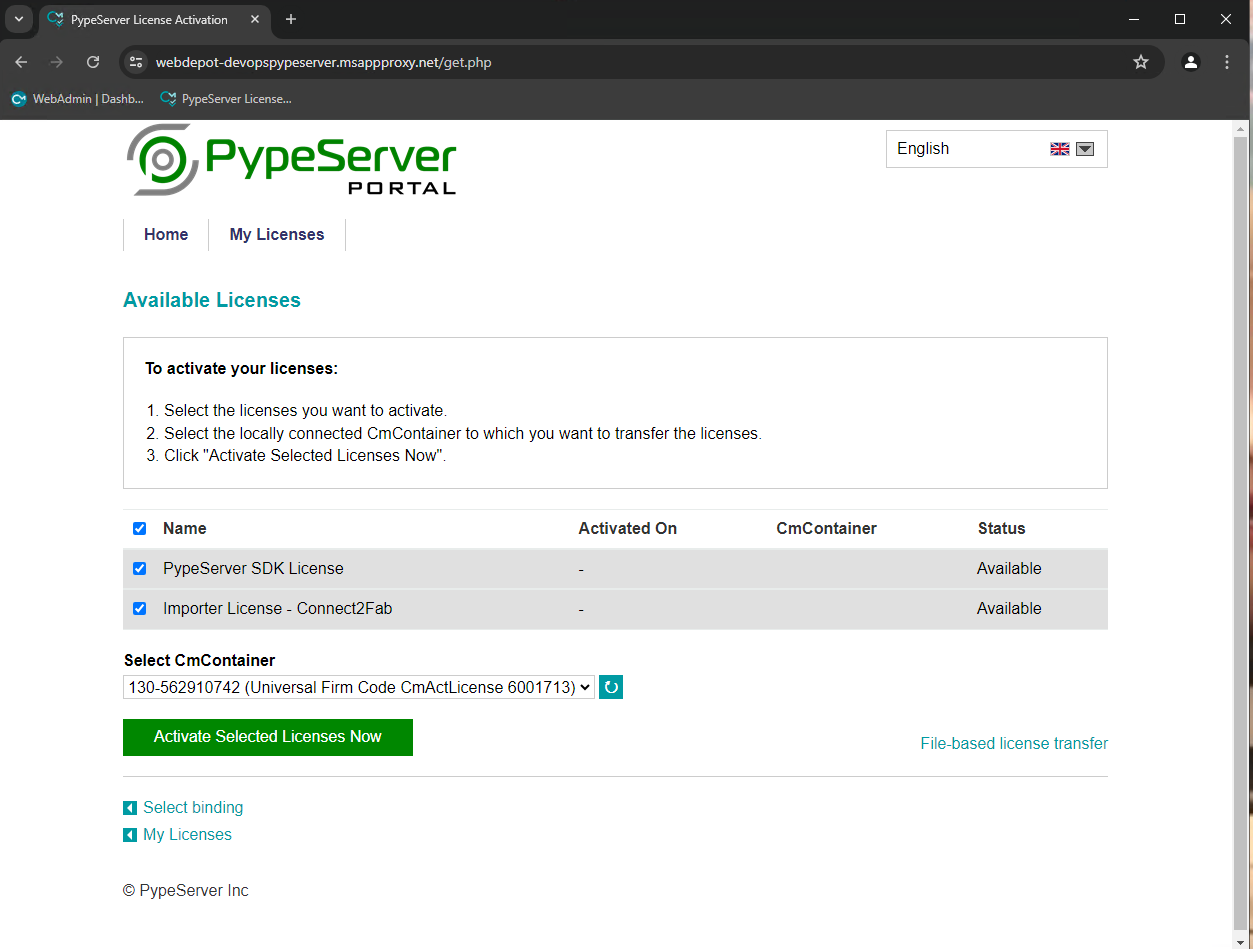
Task: Click the CmContainer column header
Action: pos(827,529)
